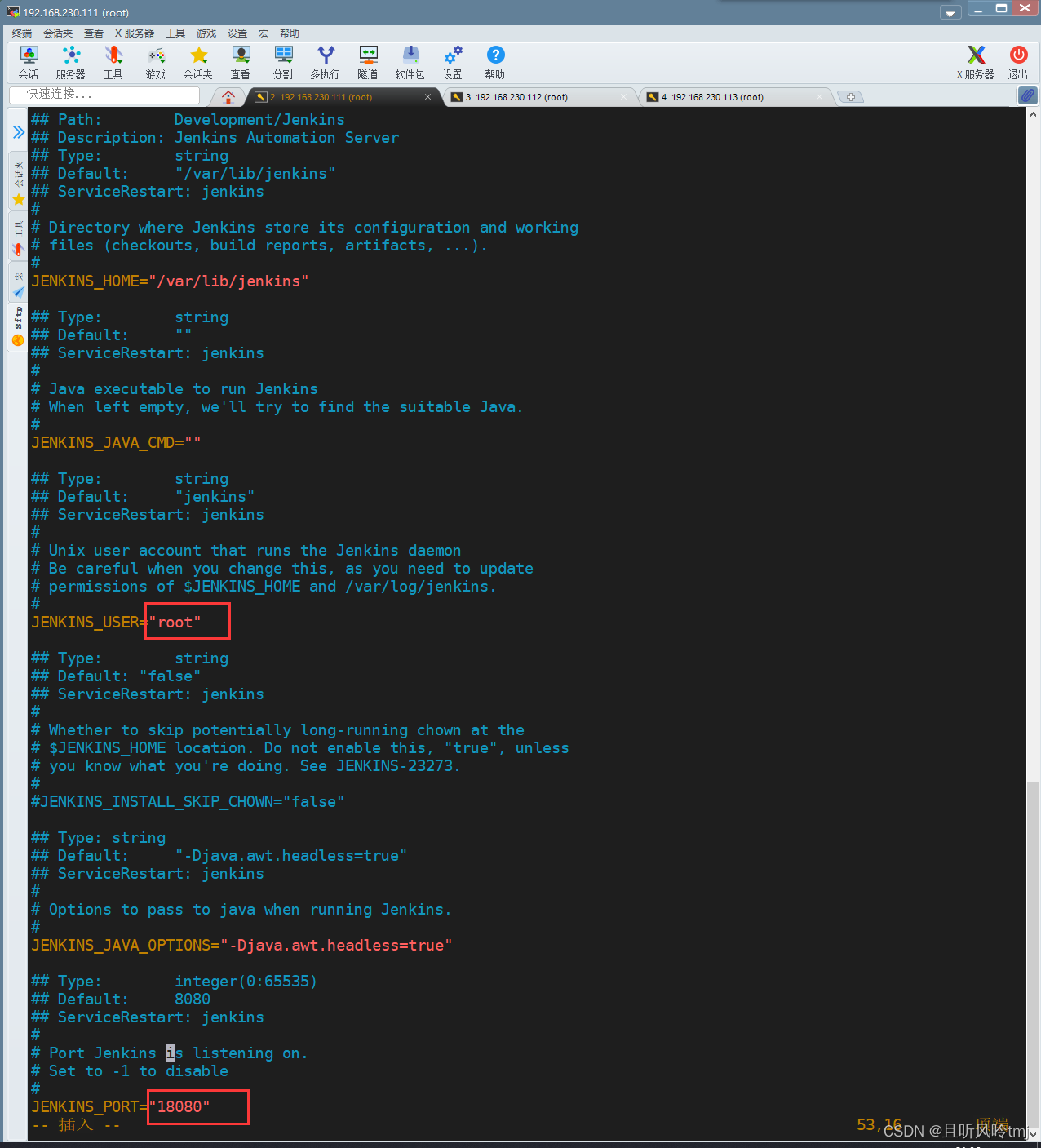Click "## Description: Jenkins Automation Server" line
The image size is (1041, 1148).
tap(215, 138)
